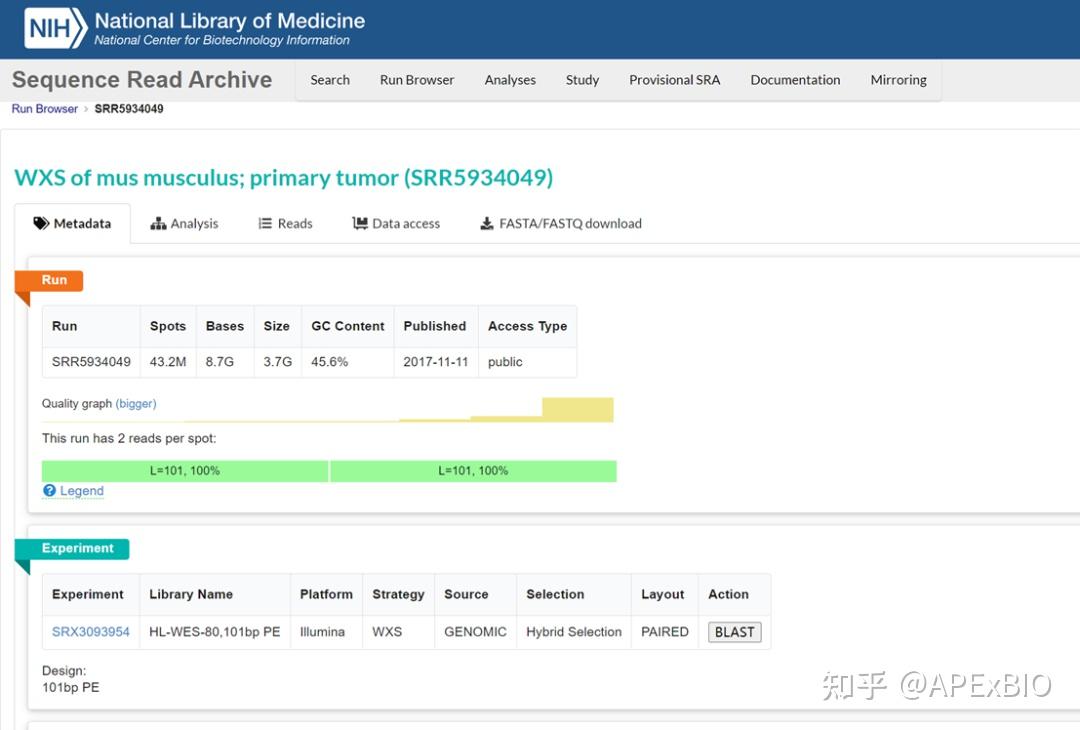Click the Data access tab's icon
Viewport: 1080px width, 730px height.
(360, 223)
